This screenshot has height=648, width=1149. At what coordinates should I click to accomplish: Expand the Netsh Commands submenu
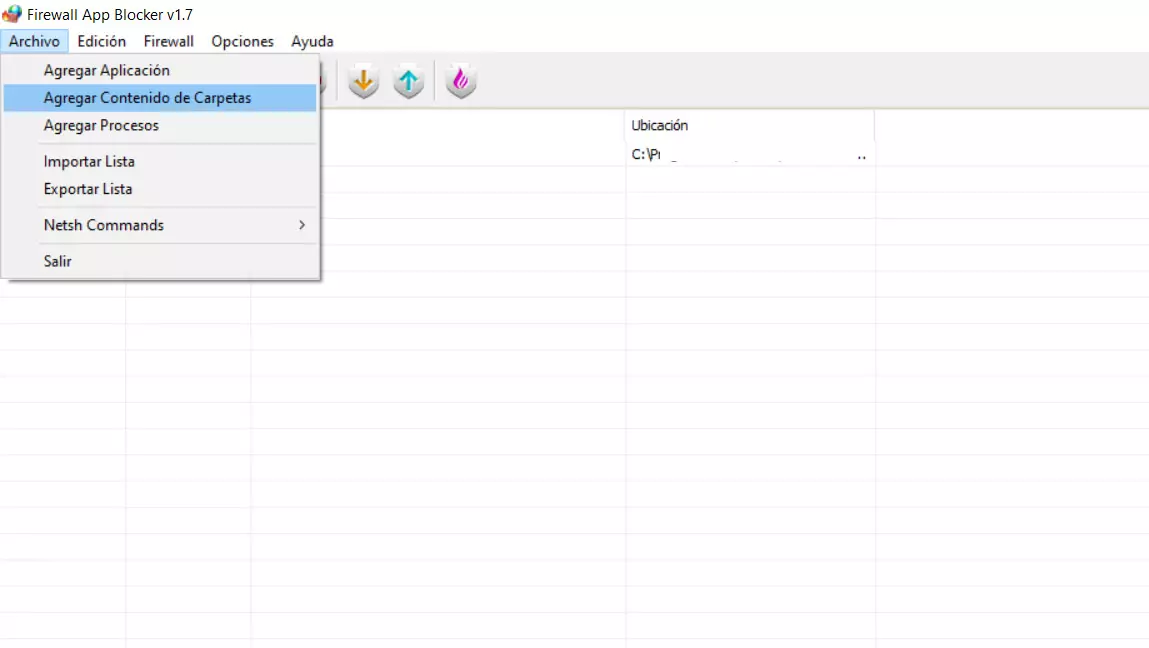point(160,225)
